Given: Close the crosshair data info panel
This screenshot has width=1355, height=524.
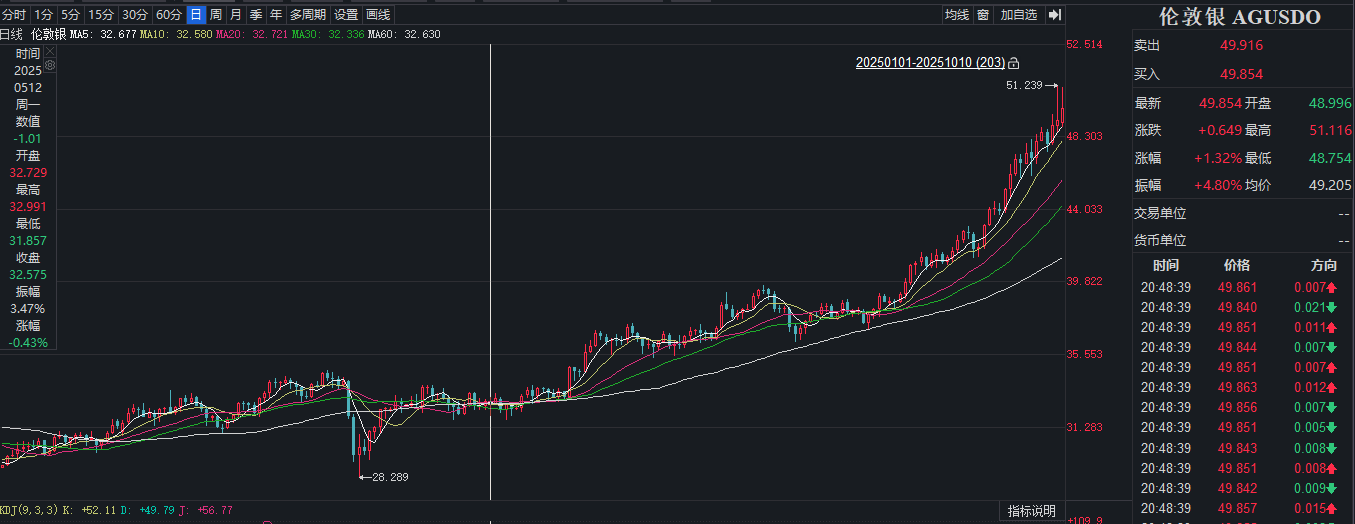Looking at the screenshot, I should pos(50,51).
